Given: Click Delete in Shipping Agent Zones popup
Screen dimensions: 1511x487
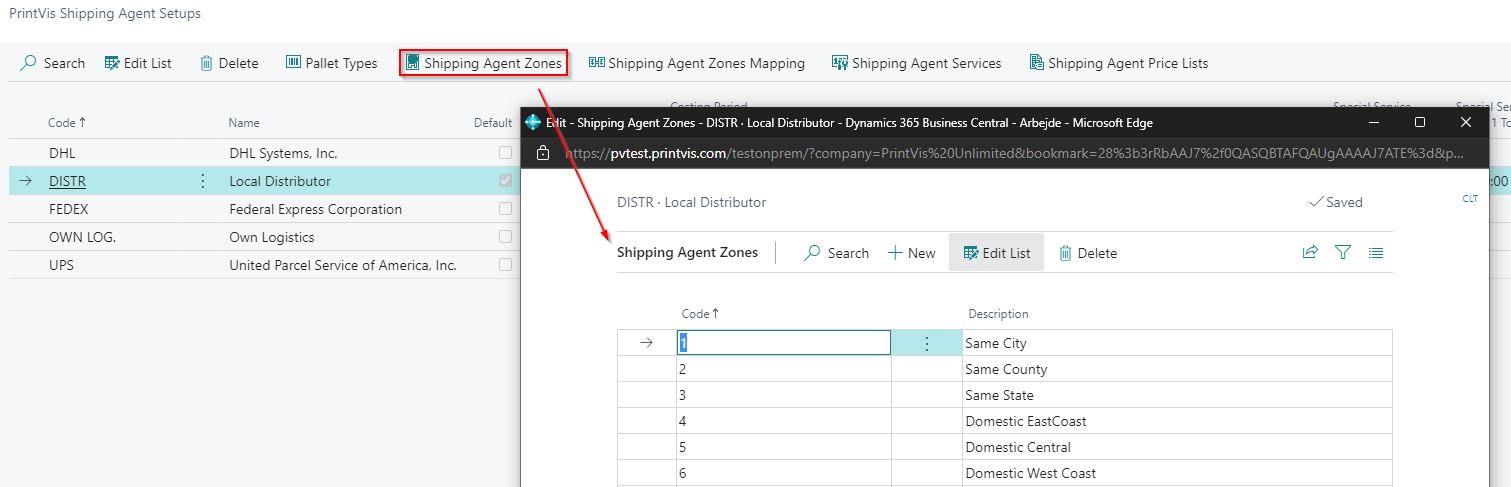Looking at the screenshot, I should tap(1088, 253).
